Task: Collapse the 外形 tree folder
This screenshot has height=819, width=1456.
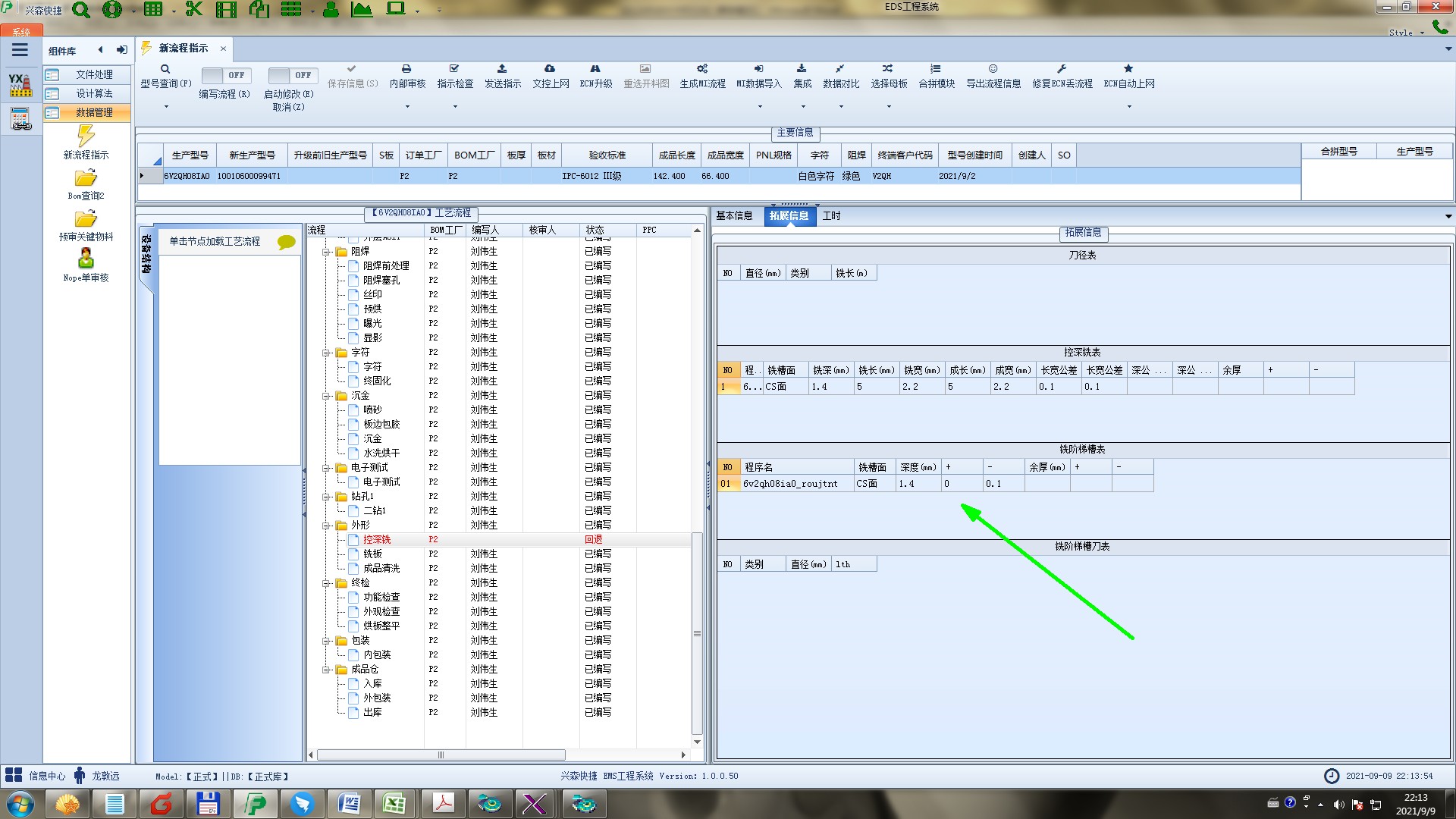Action: pyautogui.click(x=326, y=526)
